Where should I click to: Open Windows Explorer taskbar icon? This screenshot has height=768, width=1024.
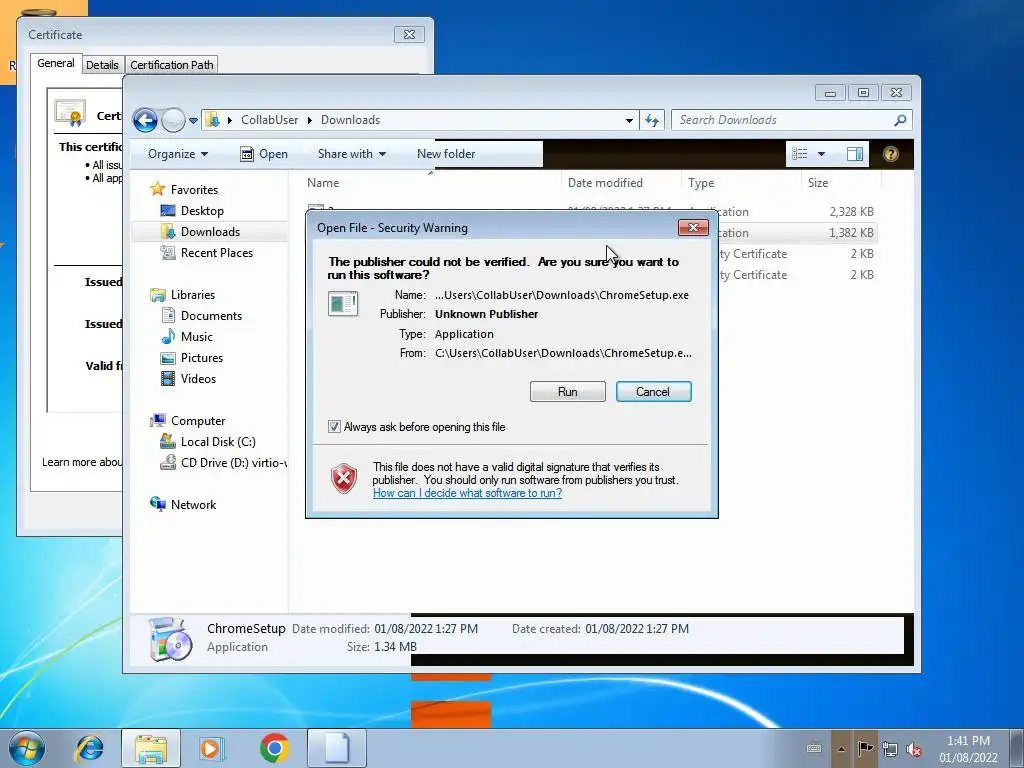pyautogui.click(x=151, y=748)
